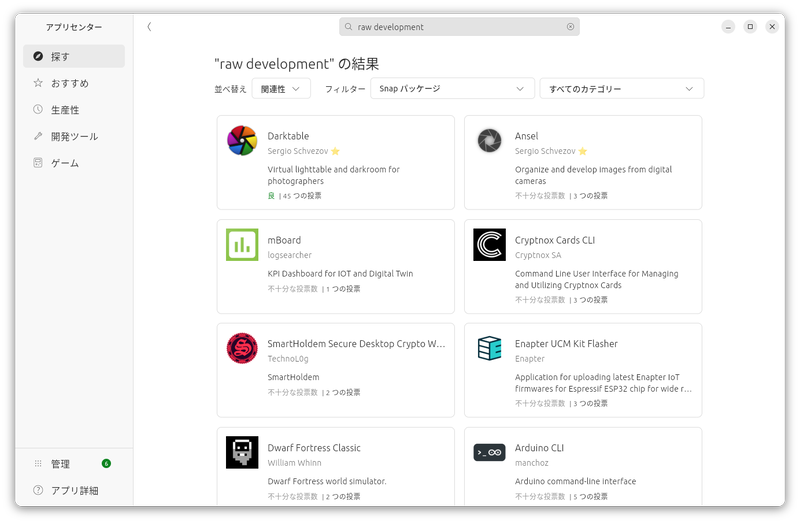Click the アプリセンター title label
This screenshot has height=523, width=800.
(74, 27)
